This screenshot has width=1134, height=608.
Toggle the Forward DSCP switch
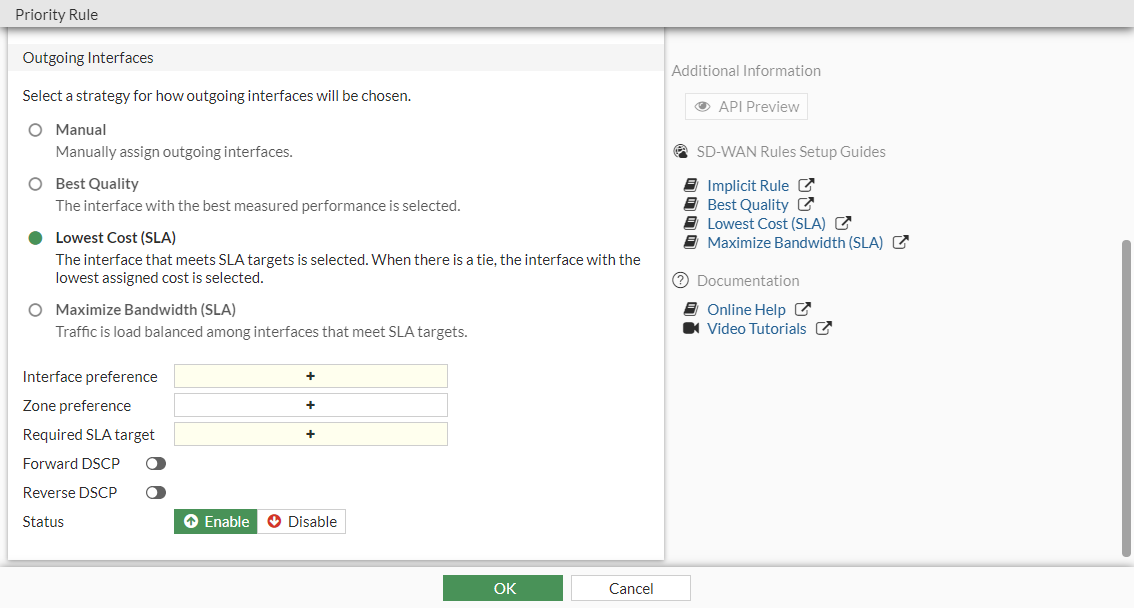tap(156, 464)
